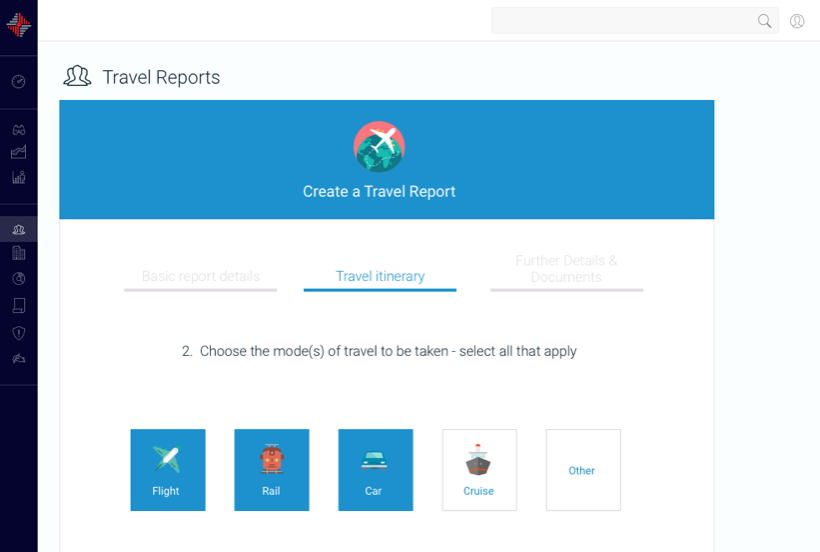Open the dashboard gauge icon in sidebar
This screenshot has height=552, width=820.
18,82
